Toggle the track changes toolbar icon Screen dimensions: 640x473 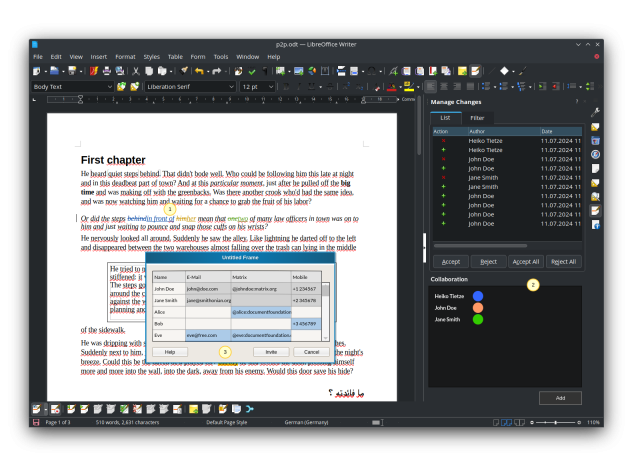[x=475, y=71]
